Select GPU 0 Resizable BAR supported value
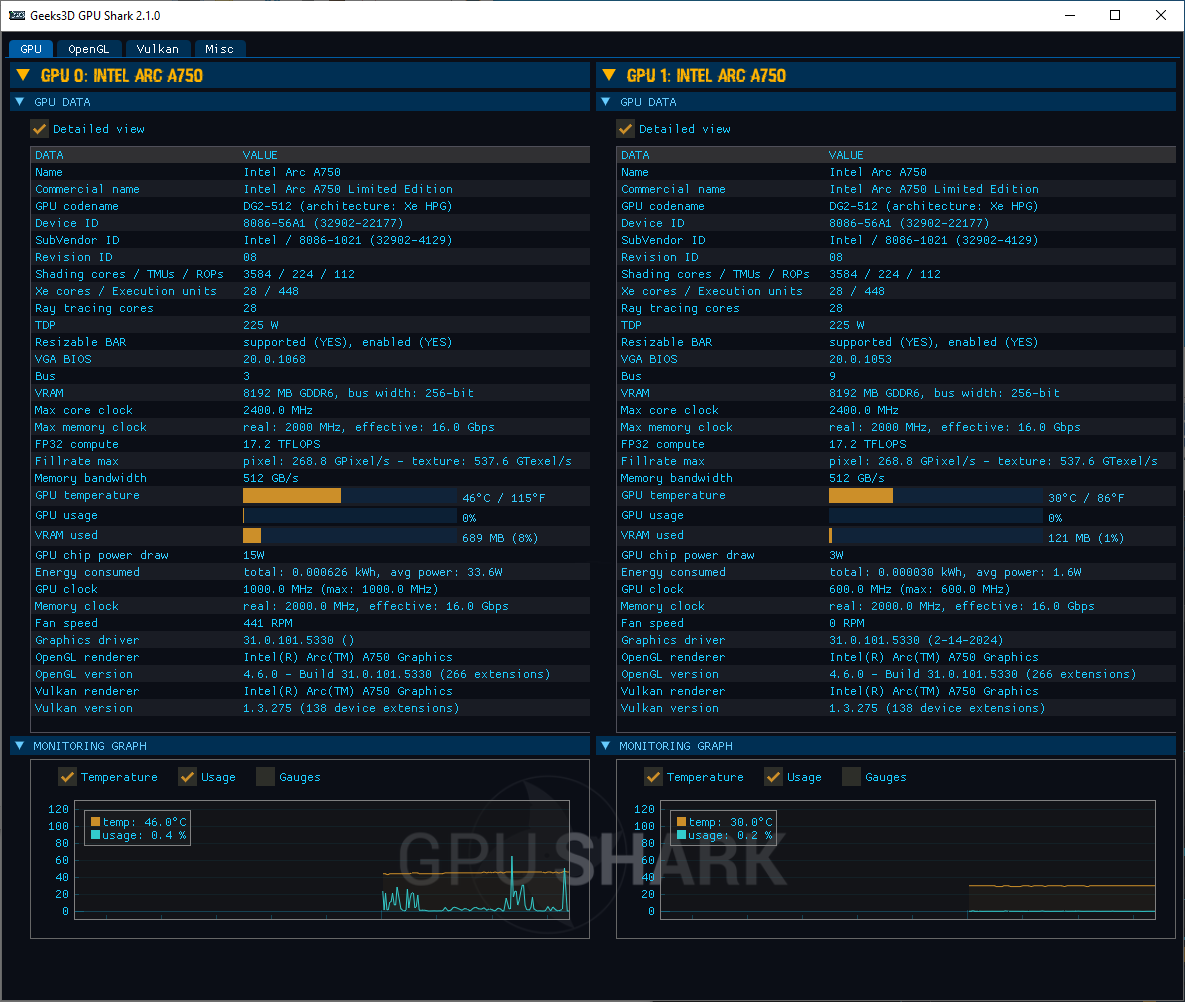This screenshot has height=1002, width=1185. 348,342
